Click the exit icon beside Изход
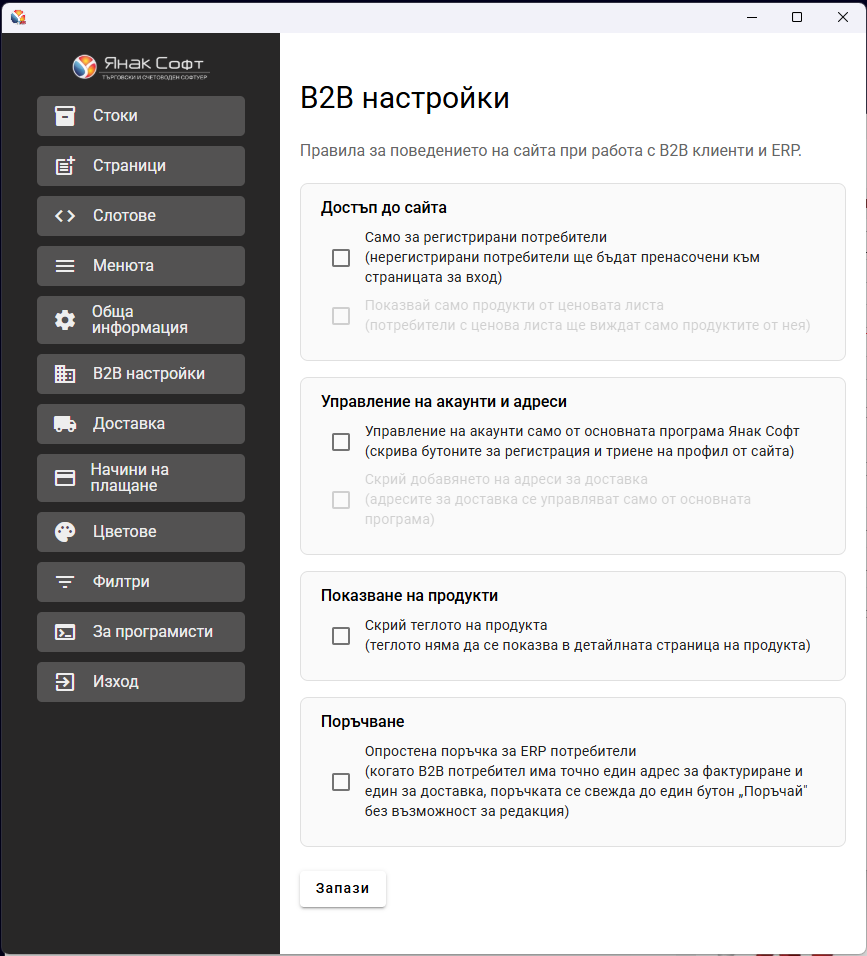867x956 pixels. pos(65,682)
